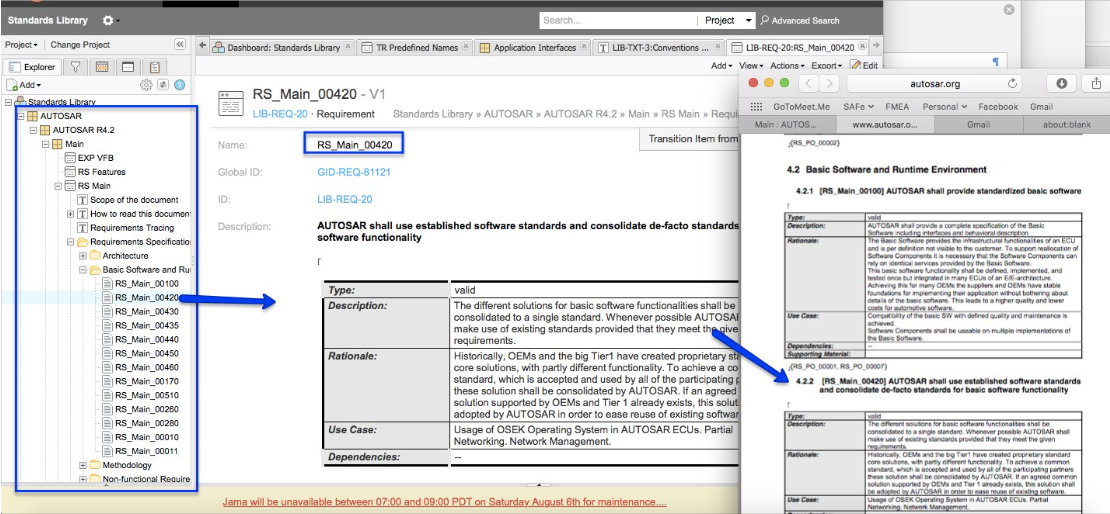This screenshot has height=514, width=1110.
Task: Click Change Project
Action: pos(80,45)
